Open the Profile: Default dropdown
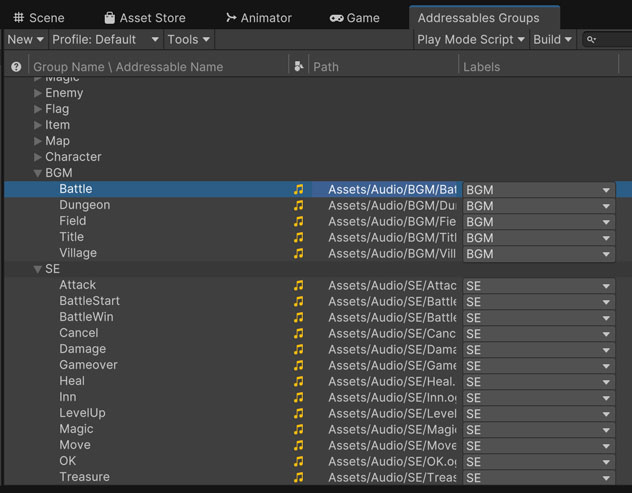Image resolution: width=632 pixels, height=493 pixels. coord(106,40)
